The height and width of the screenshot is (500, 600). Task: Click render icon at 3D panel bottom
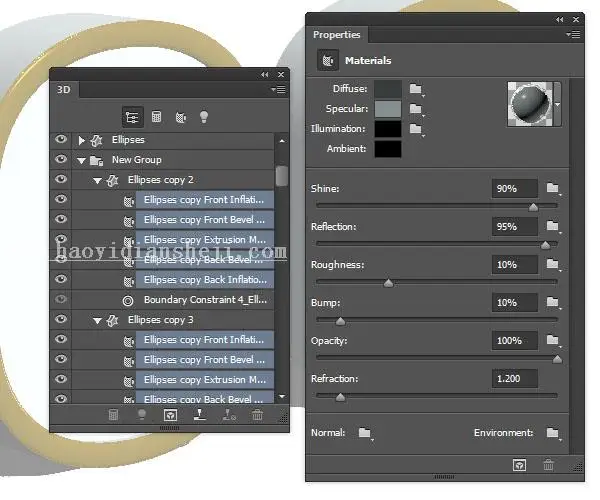pos(170,415)
